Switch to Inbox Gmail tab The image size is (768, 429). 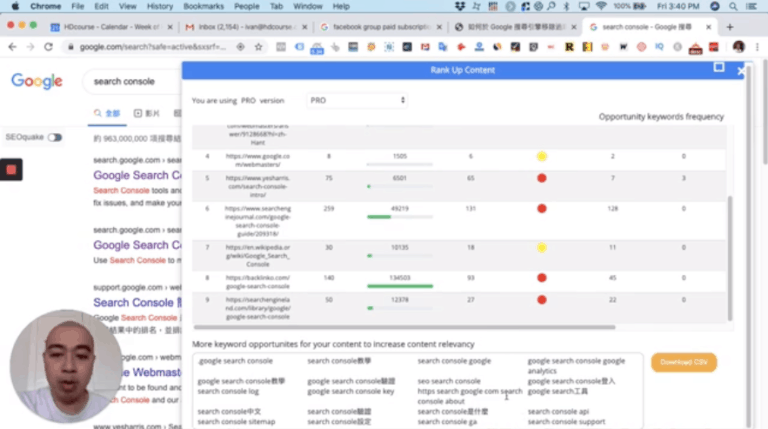tap(246, 27)
